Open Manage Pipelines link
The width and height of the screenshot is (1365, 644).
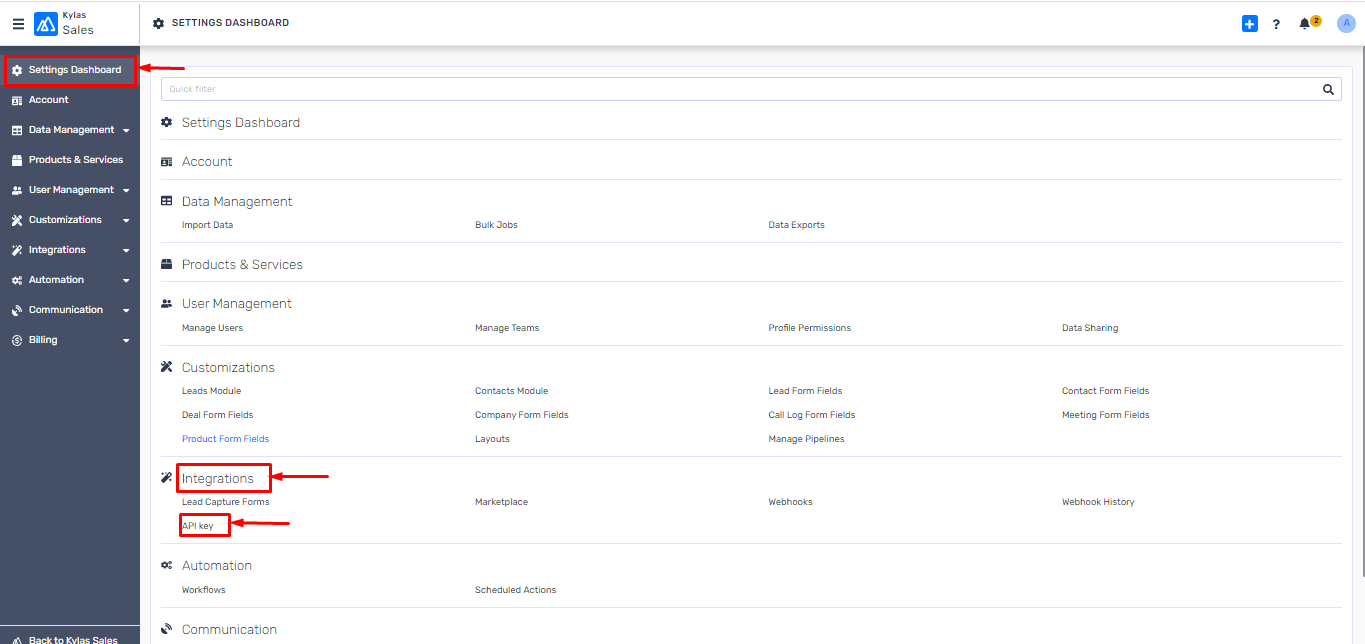807,439
